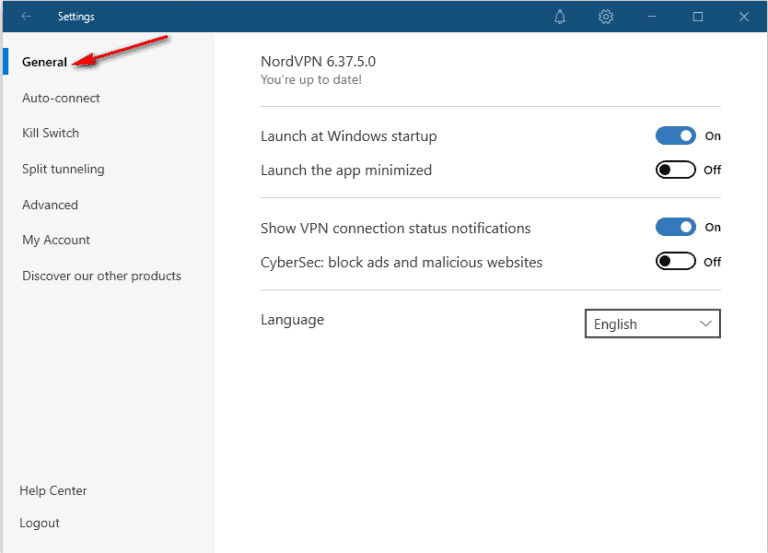Open the Help Center link
The image size is (768, 553).
(x=53, y=491)
